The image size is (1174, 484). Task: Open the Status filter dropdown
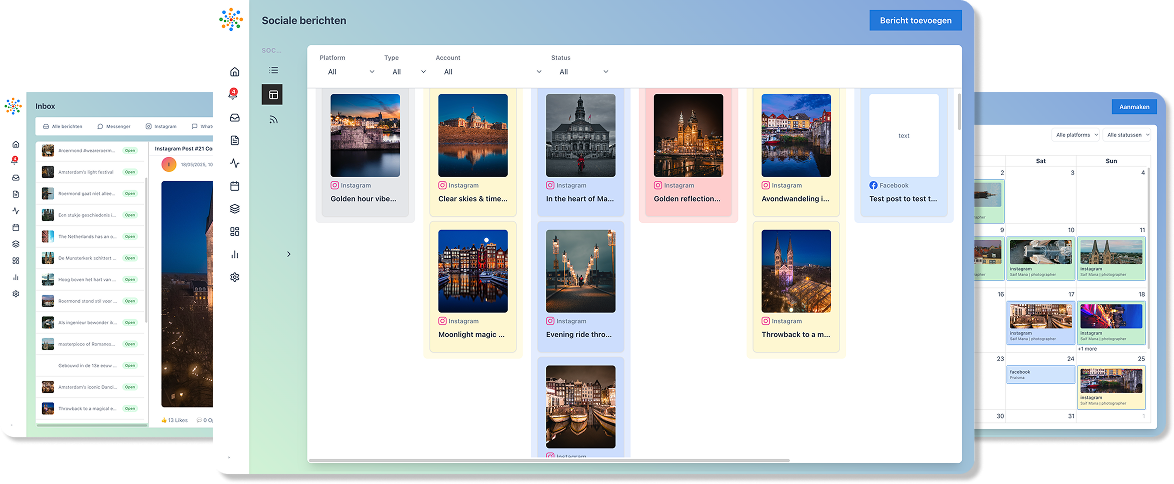(x=584, y=72)
